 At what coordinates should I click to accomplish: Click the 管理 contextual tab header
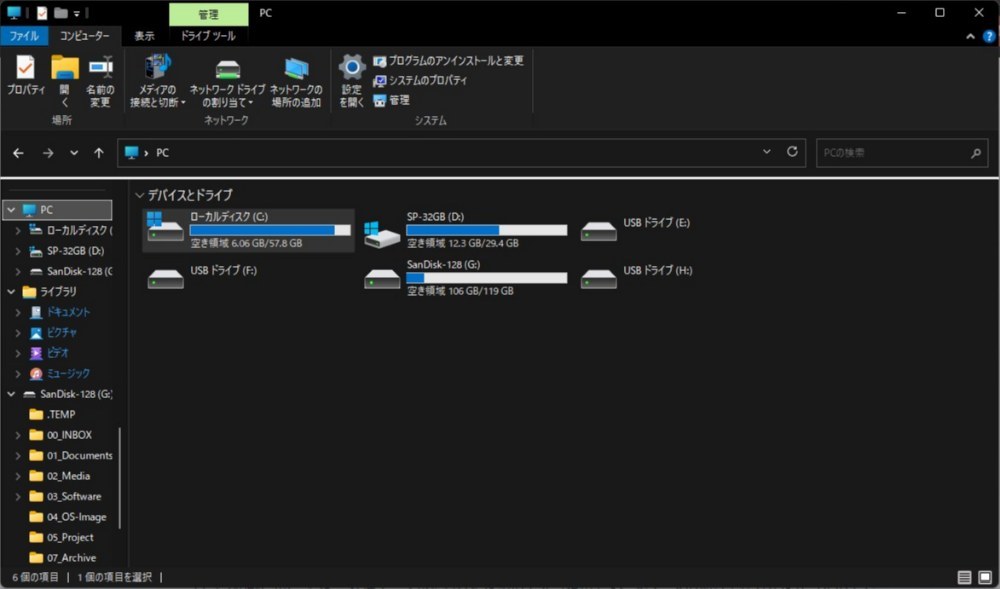pyautogui.click(x=209, y=14)
